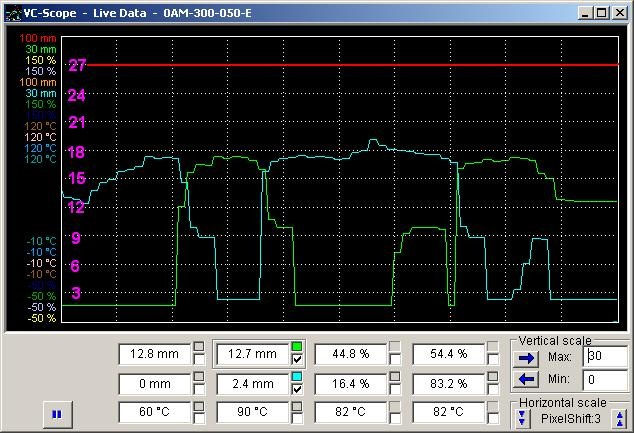Enable the 83.2 % channel checkbox

[492, 389]
